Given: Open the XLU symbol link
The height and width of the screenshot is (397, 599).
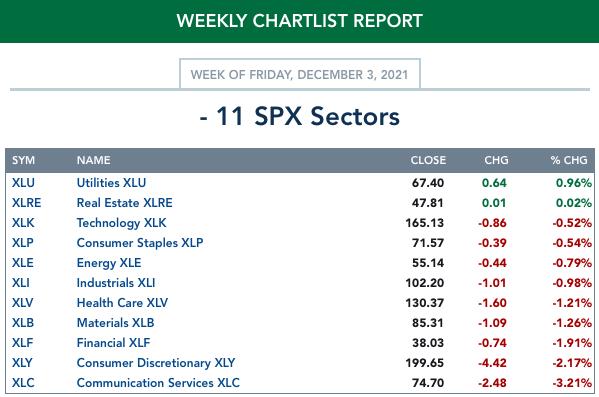Looking at the screenshot, I should 23,183.
